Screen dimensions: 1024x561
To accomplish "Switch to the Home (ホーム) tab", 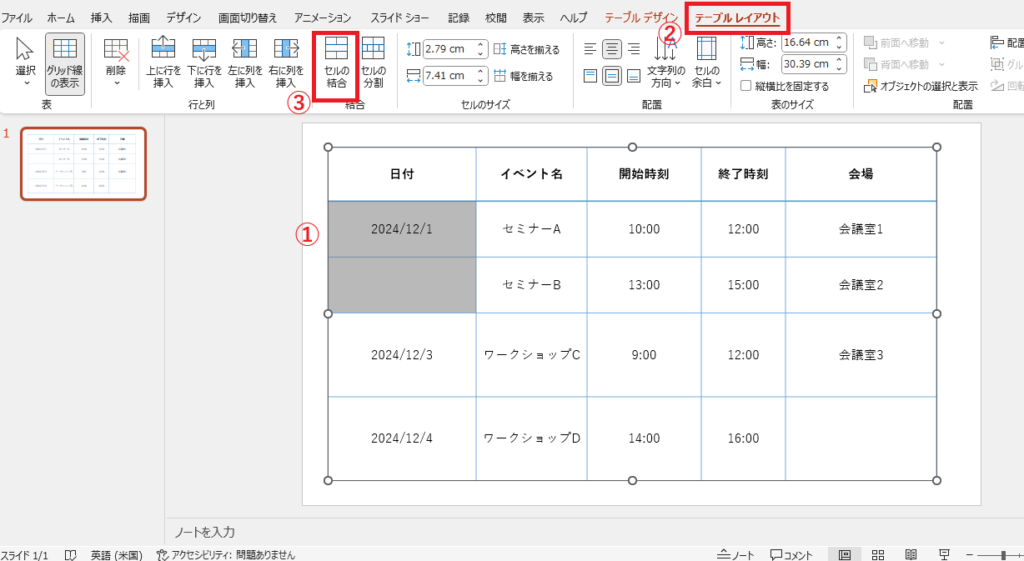I will tap(61, 18).
